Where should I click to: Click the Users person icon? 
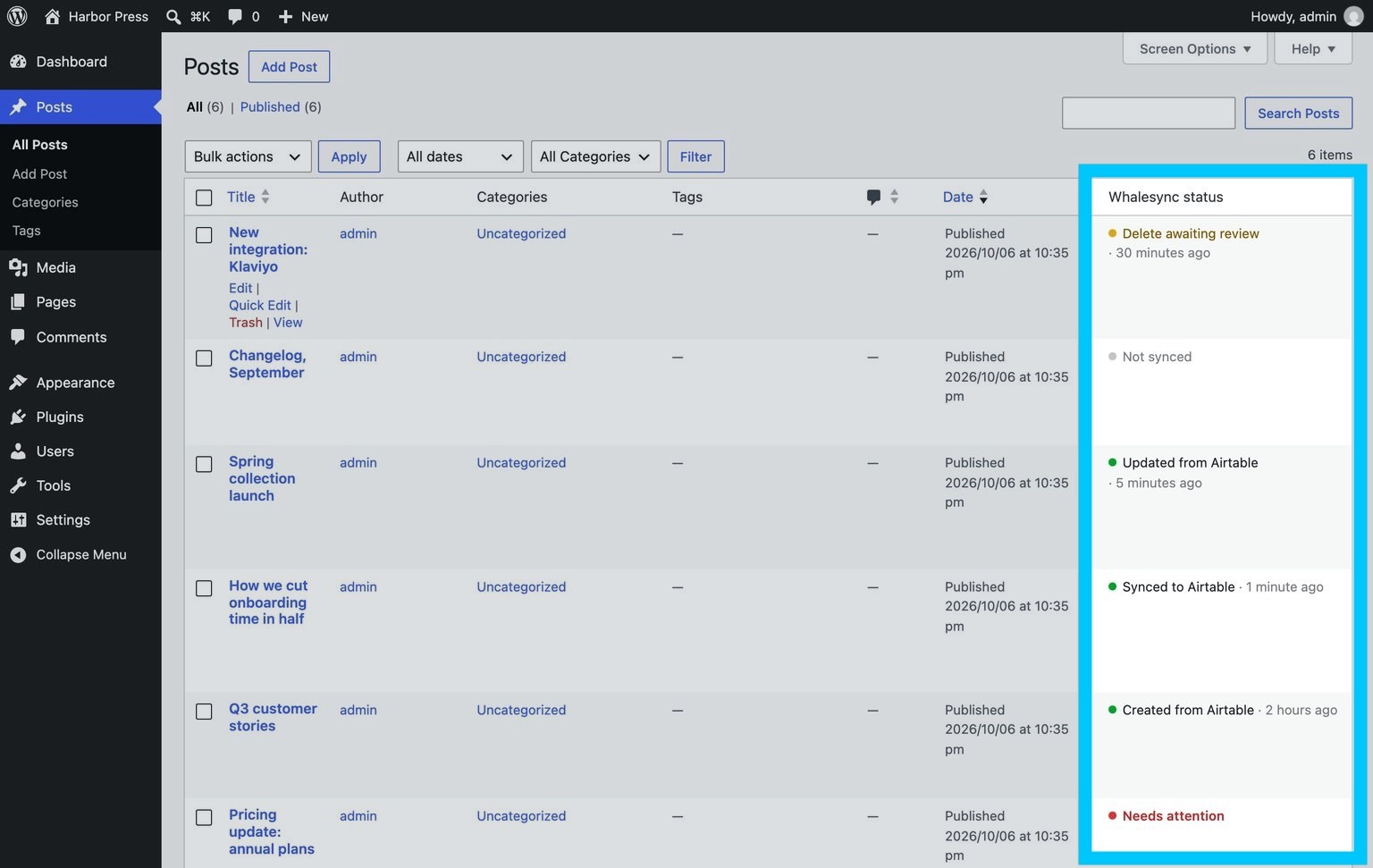pos(18,451)
